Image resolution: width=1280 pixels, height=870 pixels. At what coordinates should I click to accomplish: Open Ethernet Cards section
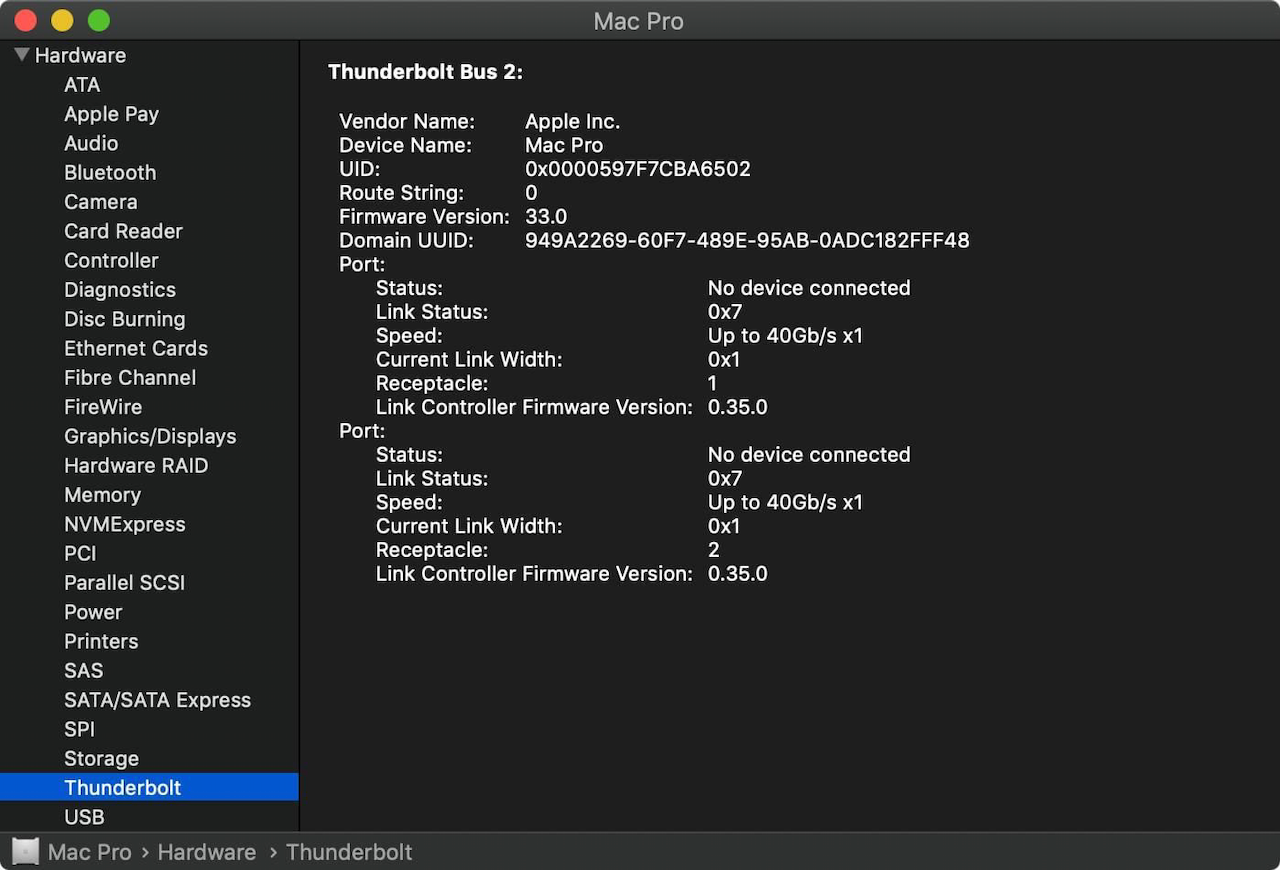136,348
